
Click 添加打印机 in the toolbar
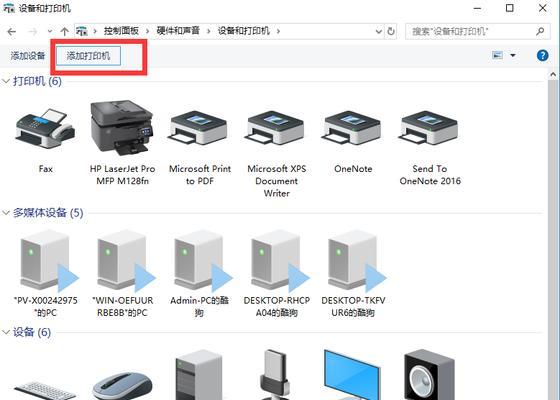[88, 56]
